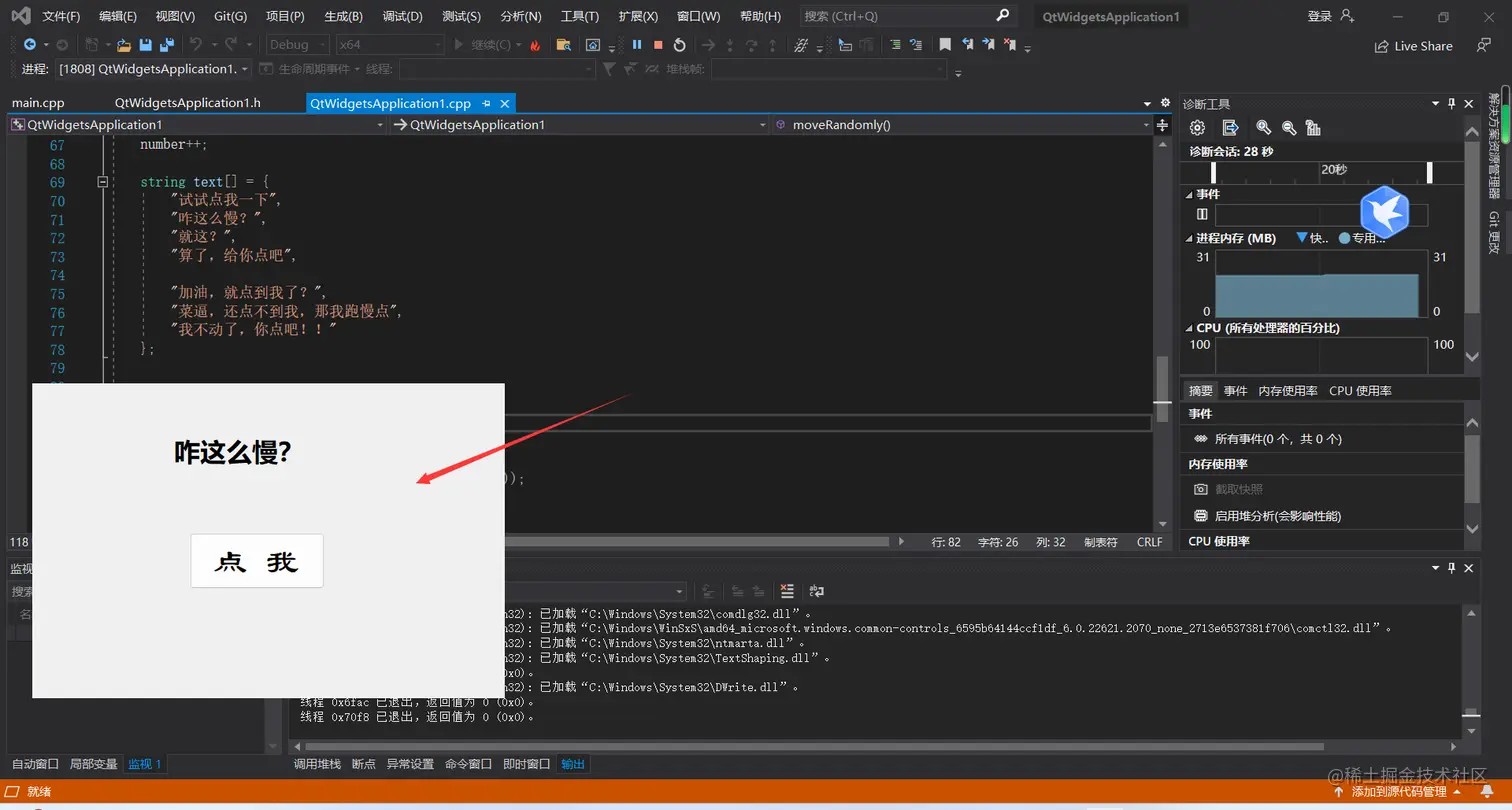Click 添加到源代码管理 in the status bar
The image size is (1512, 810).
(1399, 792)
